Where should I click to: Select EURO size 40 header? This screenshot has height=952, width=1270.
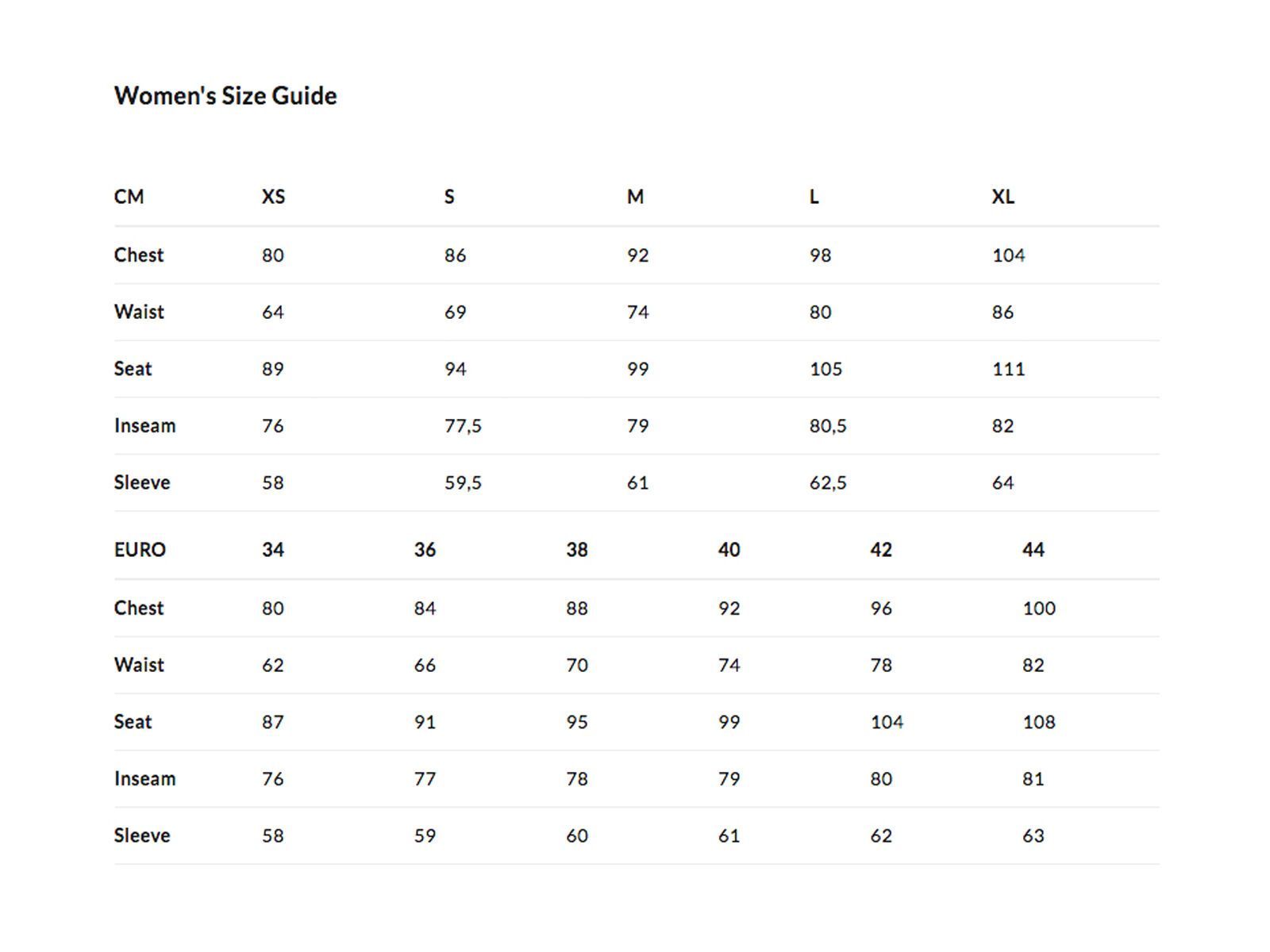(729, 550)
